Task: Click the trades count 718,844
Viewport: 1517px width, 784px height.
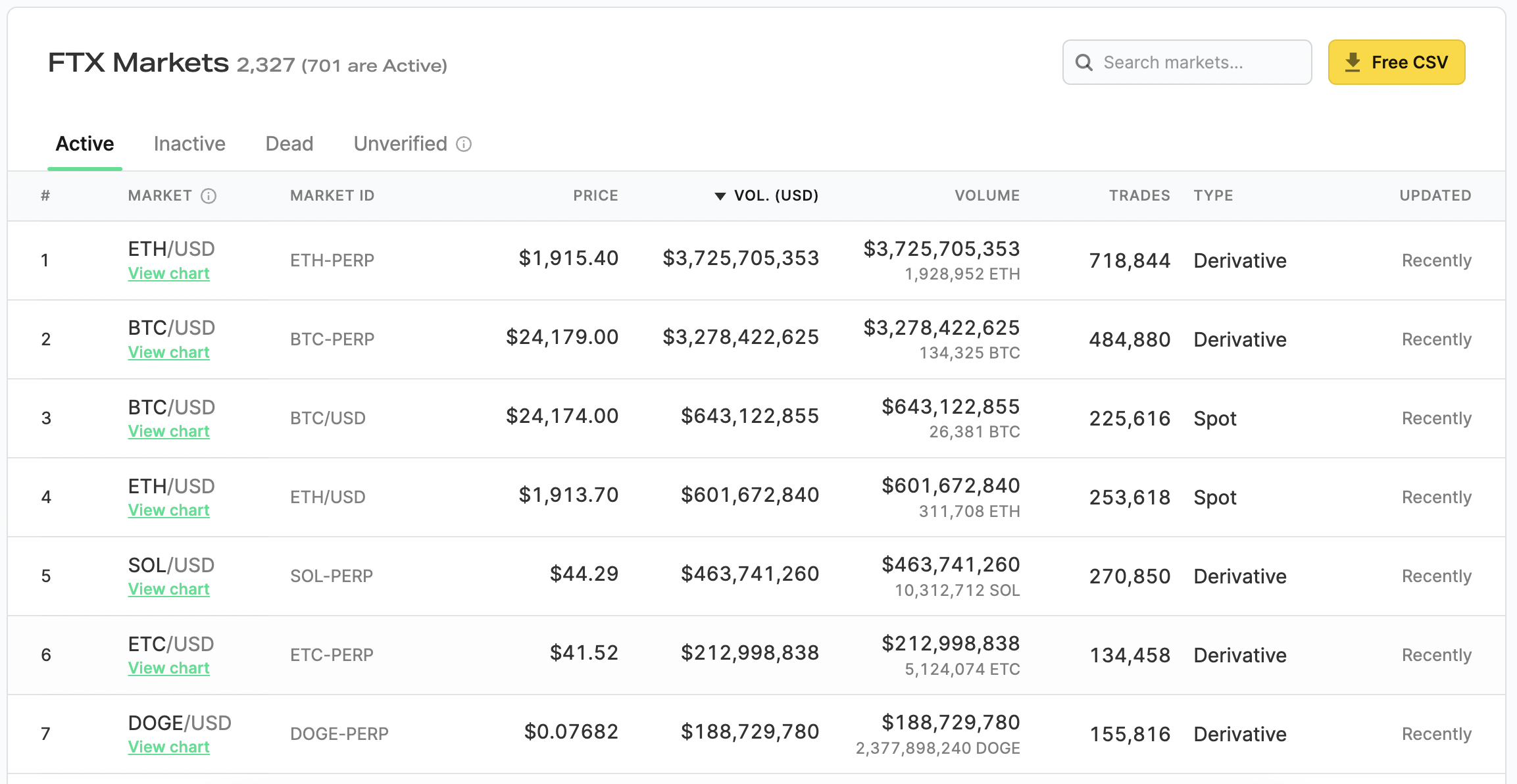Action: [1130, 261]
